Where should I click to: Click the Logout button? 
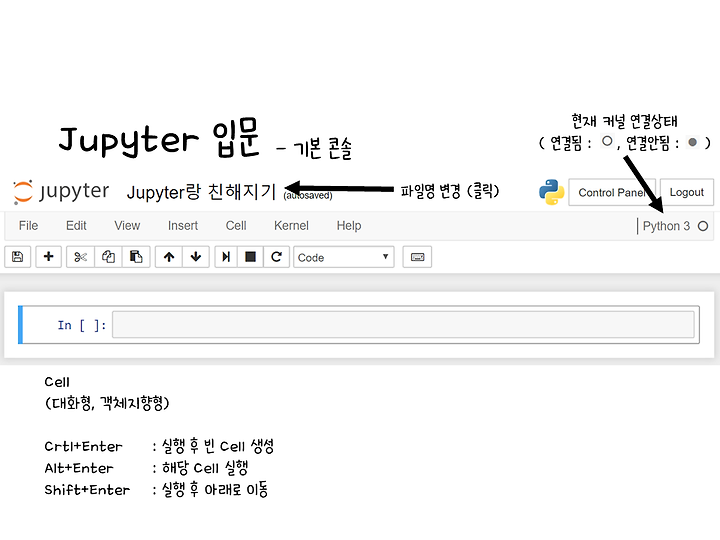[686, 192]
